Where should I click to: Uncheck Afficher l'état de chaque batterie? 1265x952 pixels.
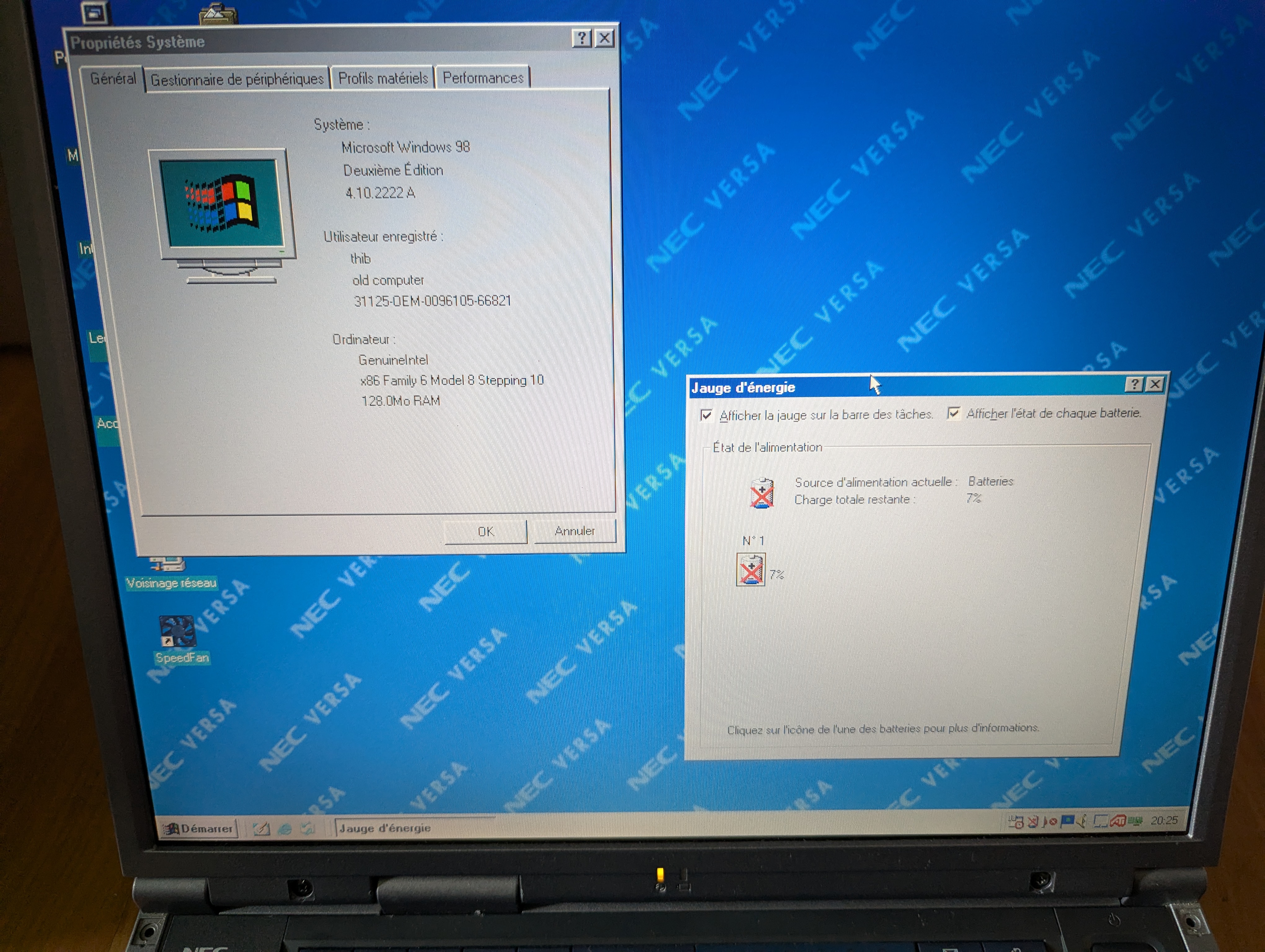953,413
